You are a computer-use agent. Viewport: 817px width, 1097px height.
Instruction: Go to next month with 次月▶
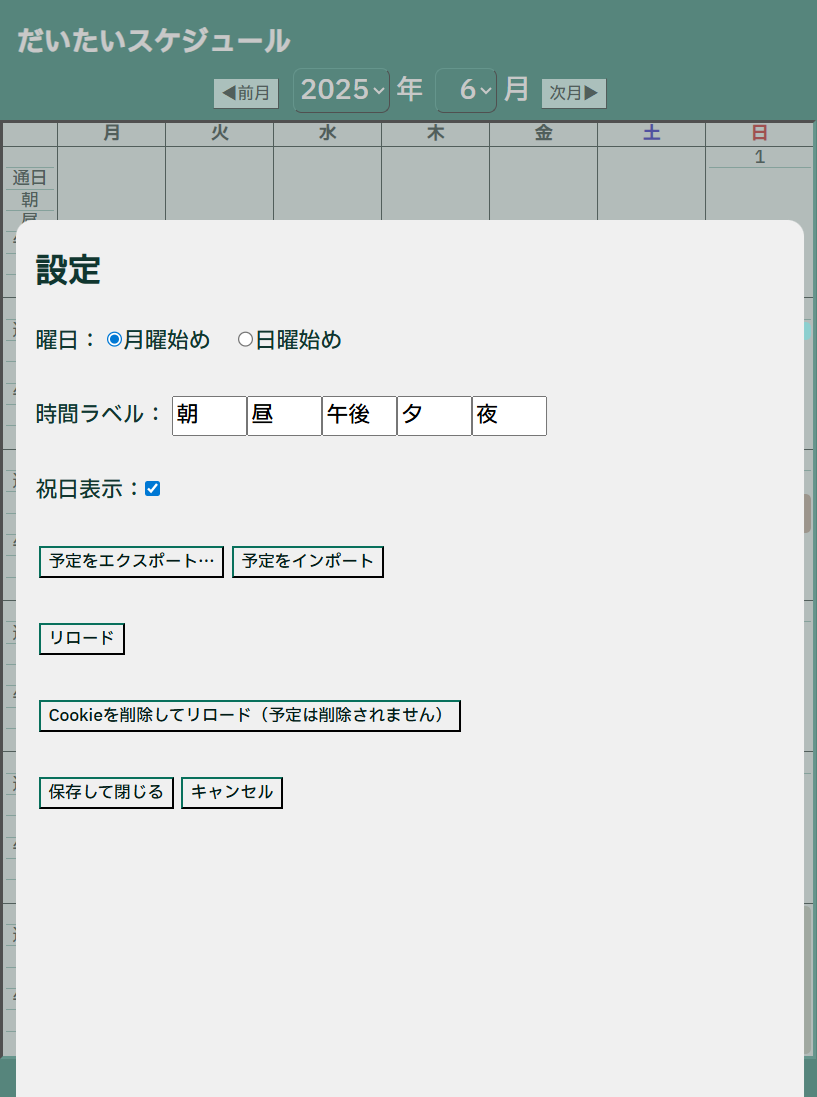574,93
